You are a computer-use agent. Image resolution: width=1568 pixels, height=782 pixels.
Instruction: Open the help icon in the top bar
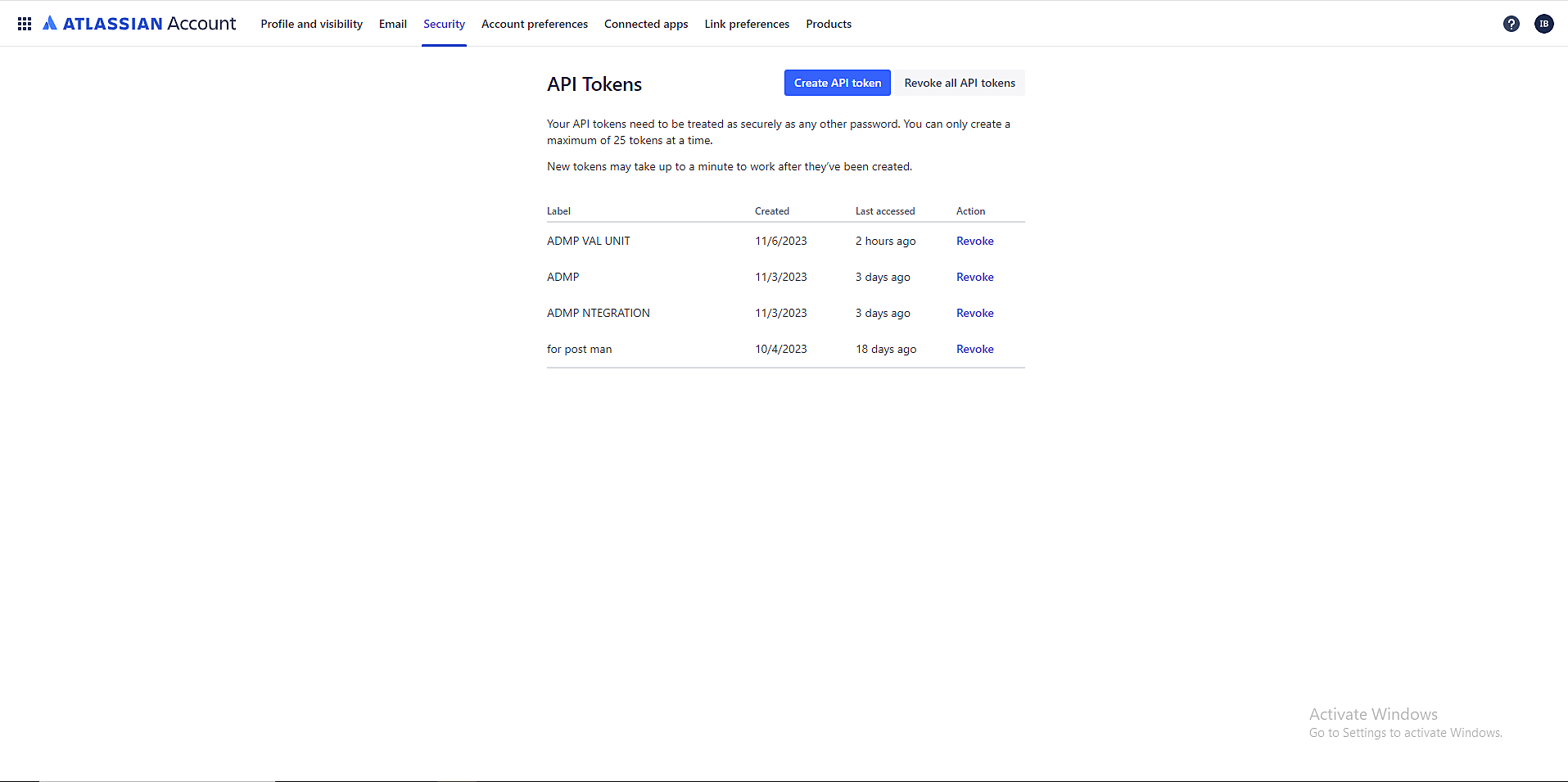coord(1511,24)
